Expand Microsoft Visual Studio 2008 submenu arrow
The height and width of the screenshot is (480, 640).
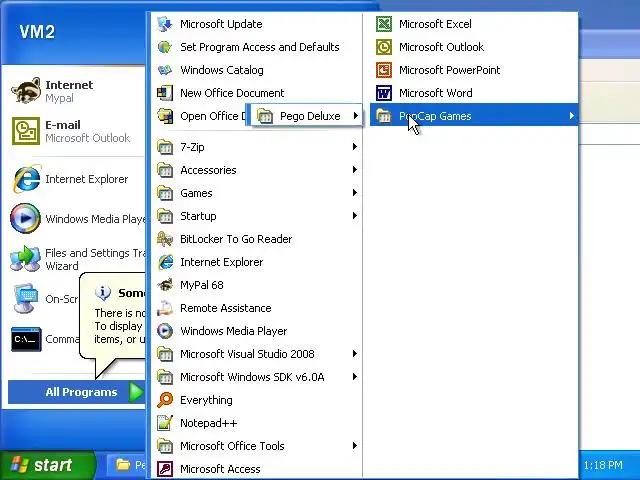pos(355,353)
